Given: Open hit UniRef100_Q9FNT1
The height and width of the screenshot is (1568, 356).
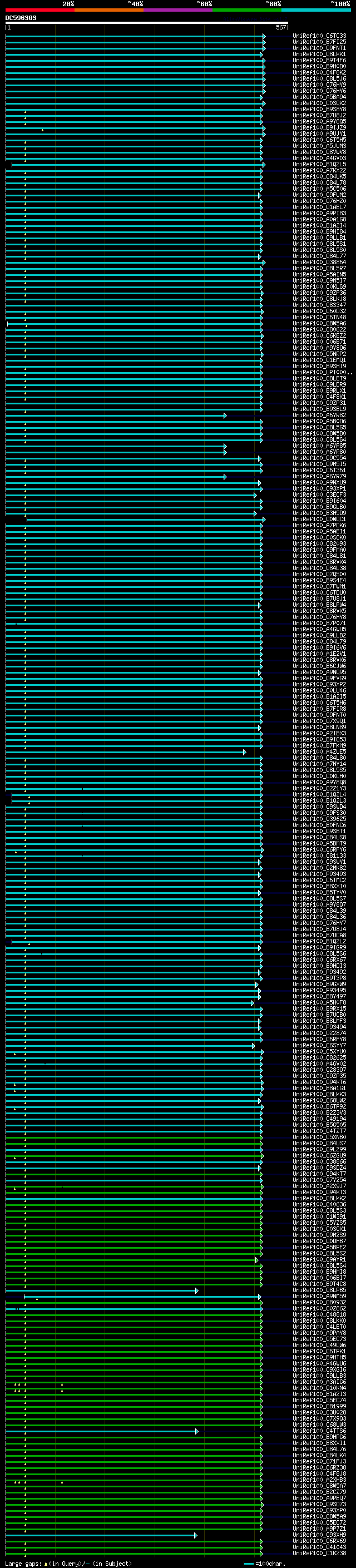Looking at the screenshot, I should [319, 48].
